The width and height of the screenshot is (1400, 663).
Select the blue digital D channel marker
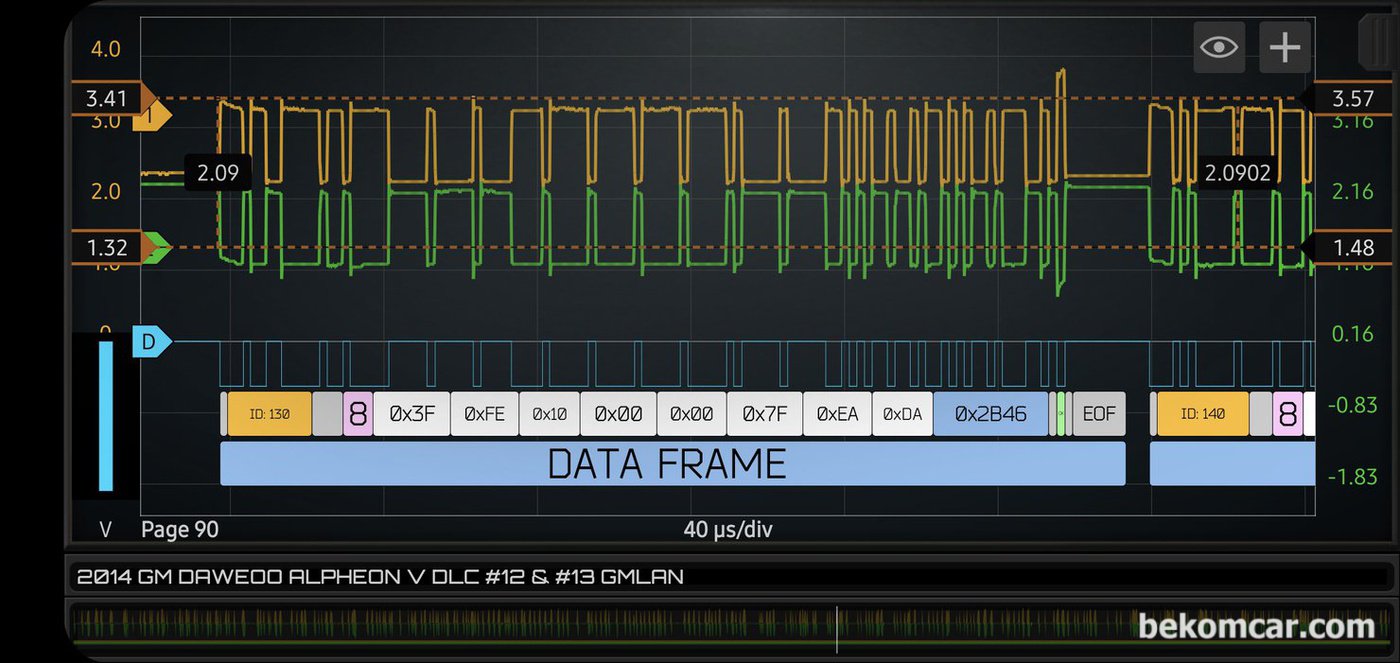point(151,343)
